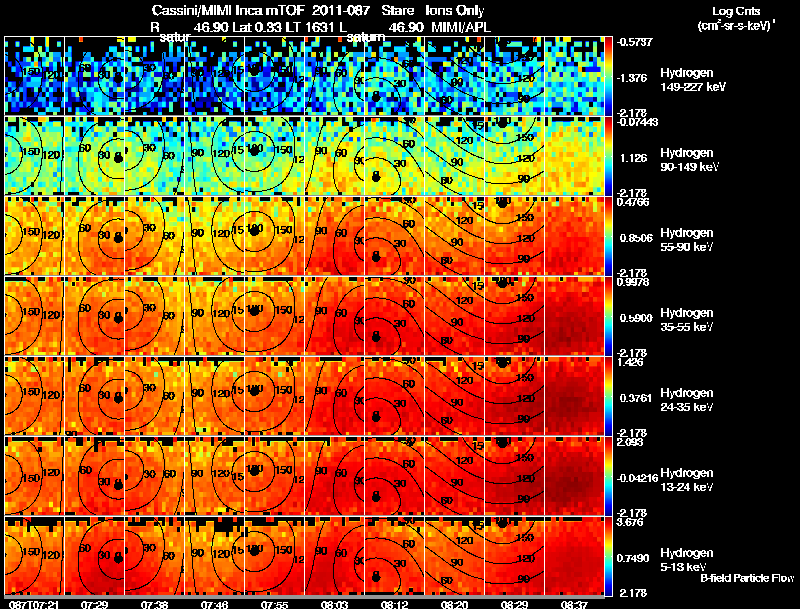Click the 0.5900 color scale value
This screenshot has height=609, width=800.
tap(636, 318)
